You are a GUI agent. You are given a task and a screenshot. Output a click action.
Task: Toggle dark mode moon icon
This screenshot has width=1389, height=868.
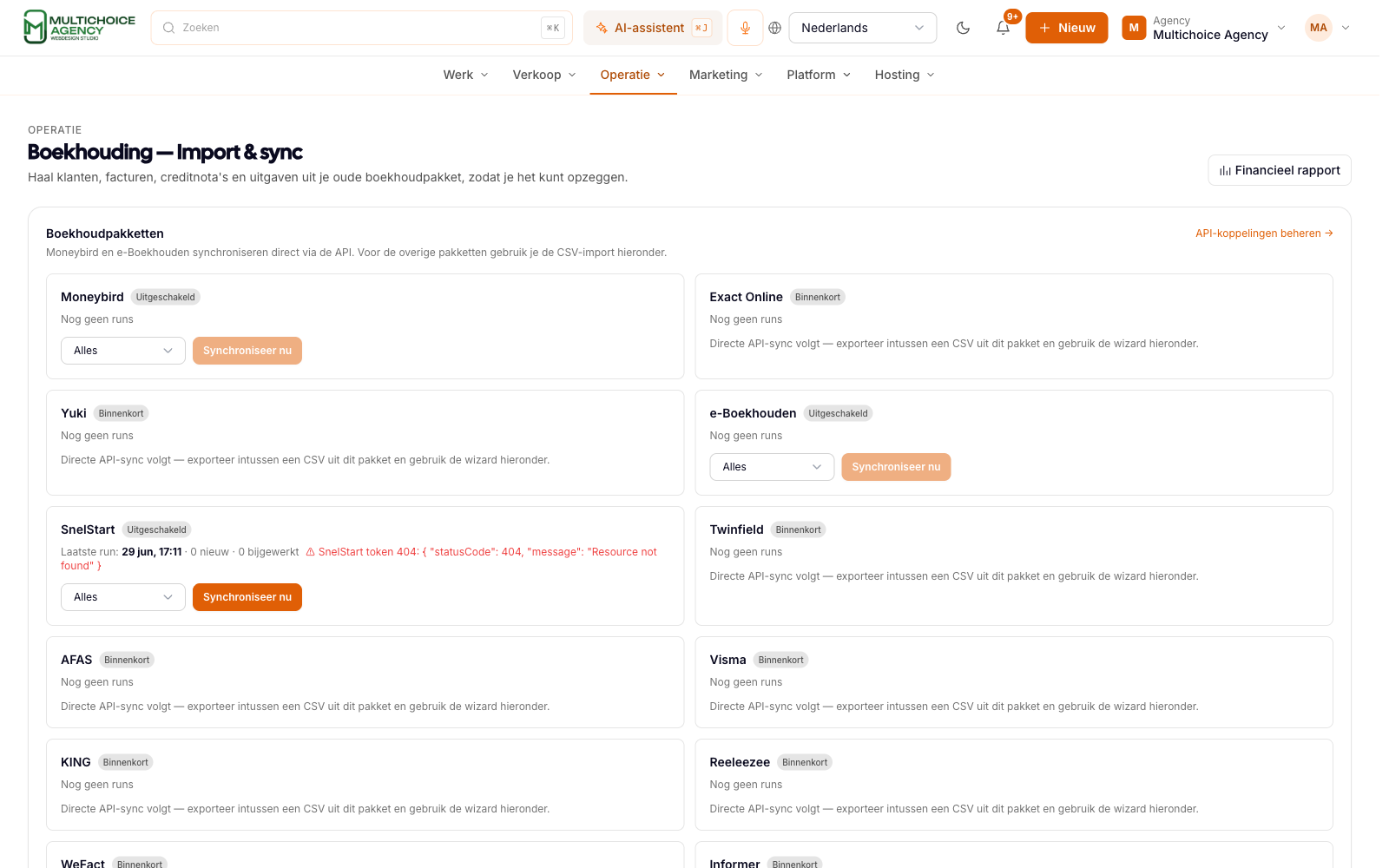coord(963,28)
